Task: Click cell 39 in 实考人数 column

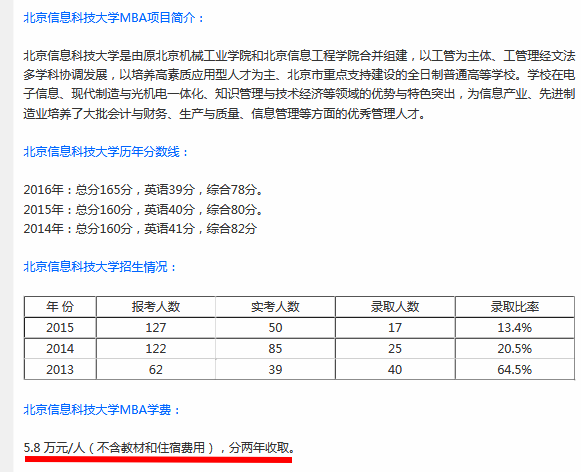Action: point(275,369)
